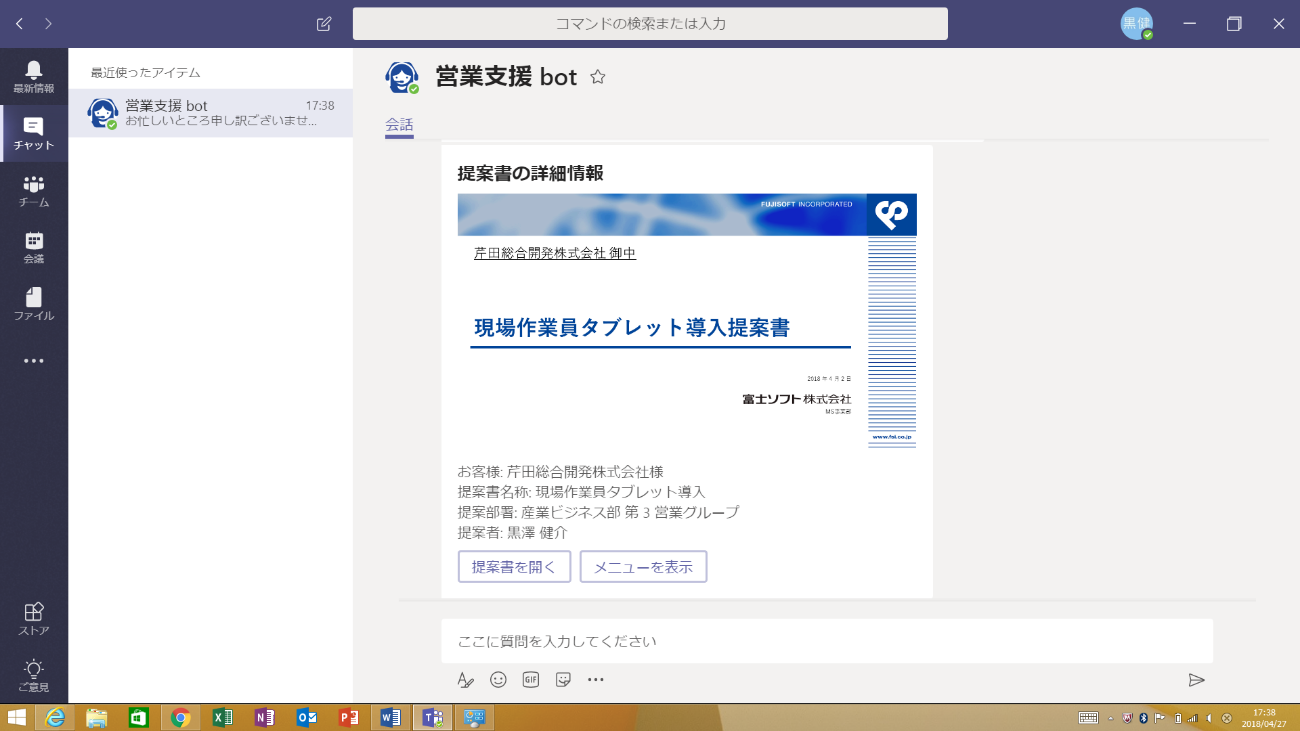Open Chrome from taskbar
Screen dimensions: 1300x731
tap(181, 717)
